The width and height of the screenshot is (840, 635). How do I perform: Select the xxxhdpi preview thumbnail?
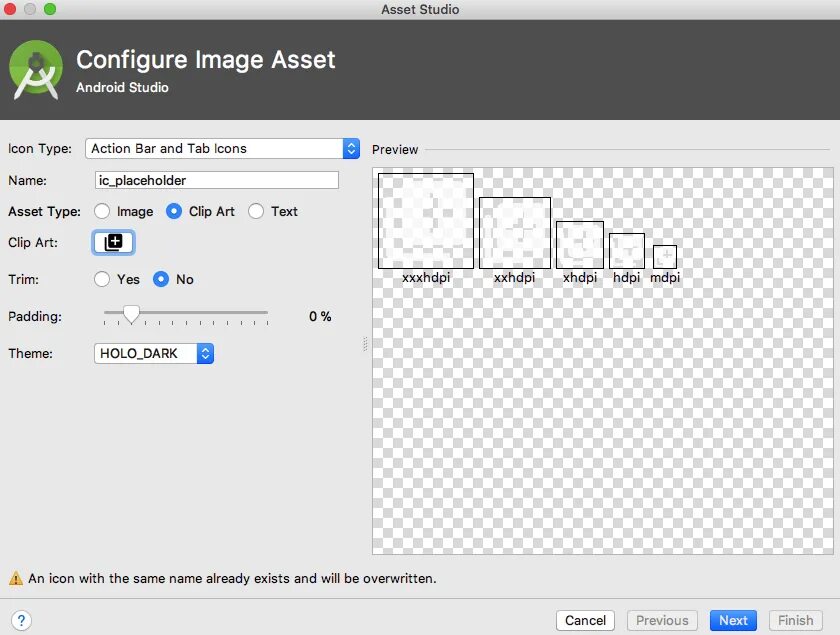426,221
